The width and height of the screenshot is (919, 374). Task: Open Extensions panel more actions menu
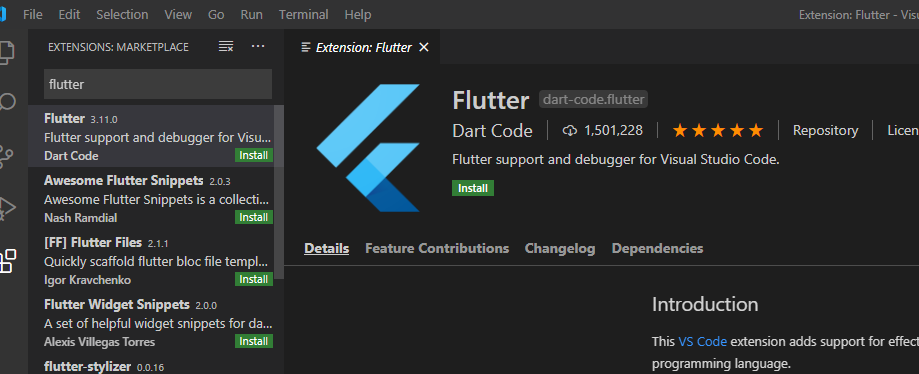click(x=258, y=46)
